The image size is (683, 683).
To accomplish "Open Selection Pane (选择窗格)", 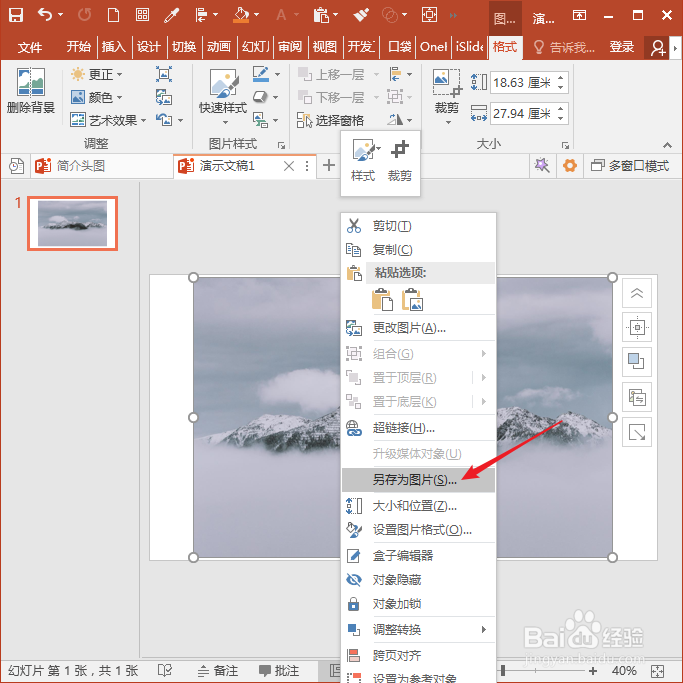I will (331, 120).
